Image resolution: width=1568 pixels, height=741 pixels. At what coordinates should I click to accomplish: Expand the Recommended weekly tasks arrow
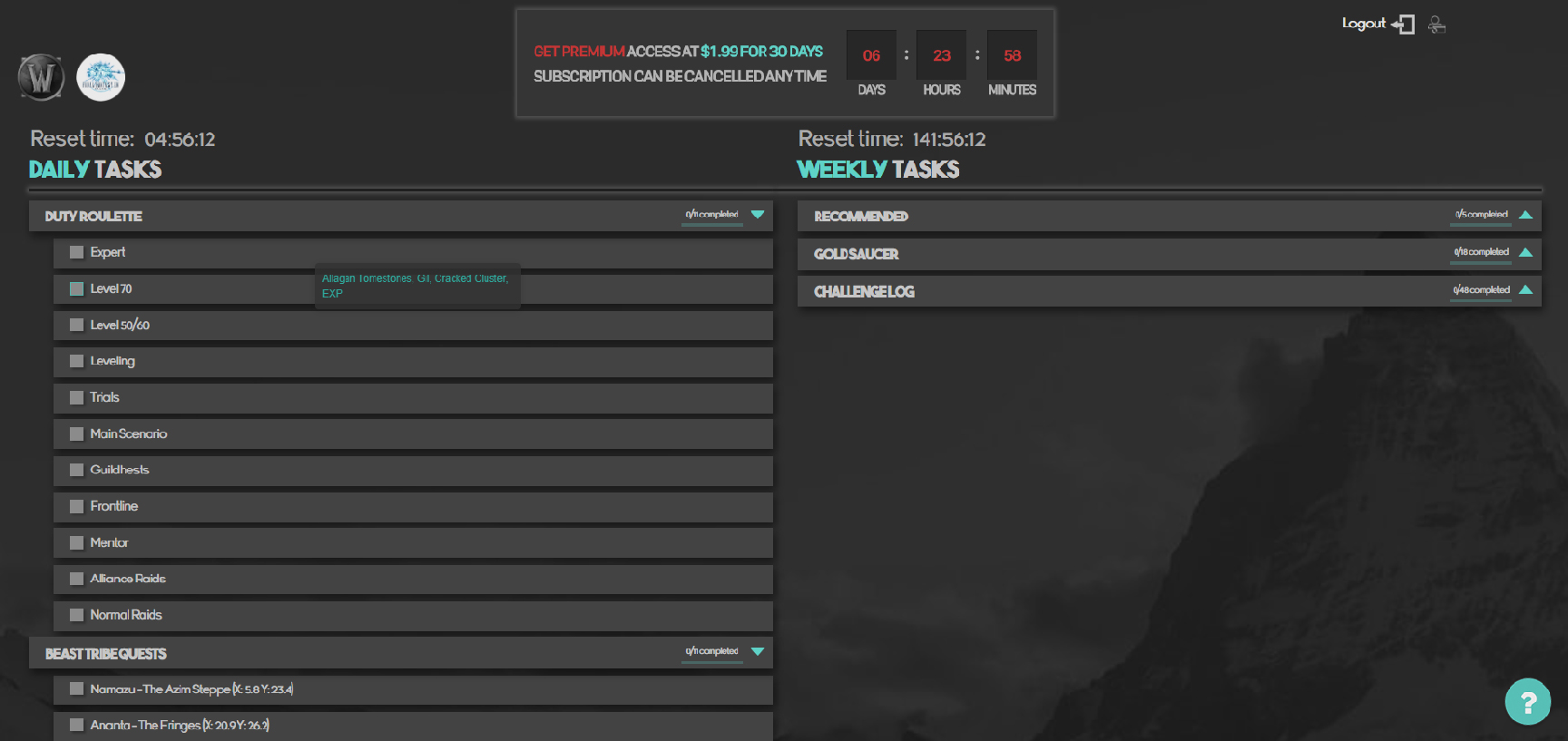1525,215
